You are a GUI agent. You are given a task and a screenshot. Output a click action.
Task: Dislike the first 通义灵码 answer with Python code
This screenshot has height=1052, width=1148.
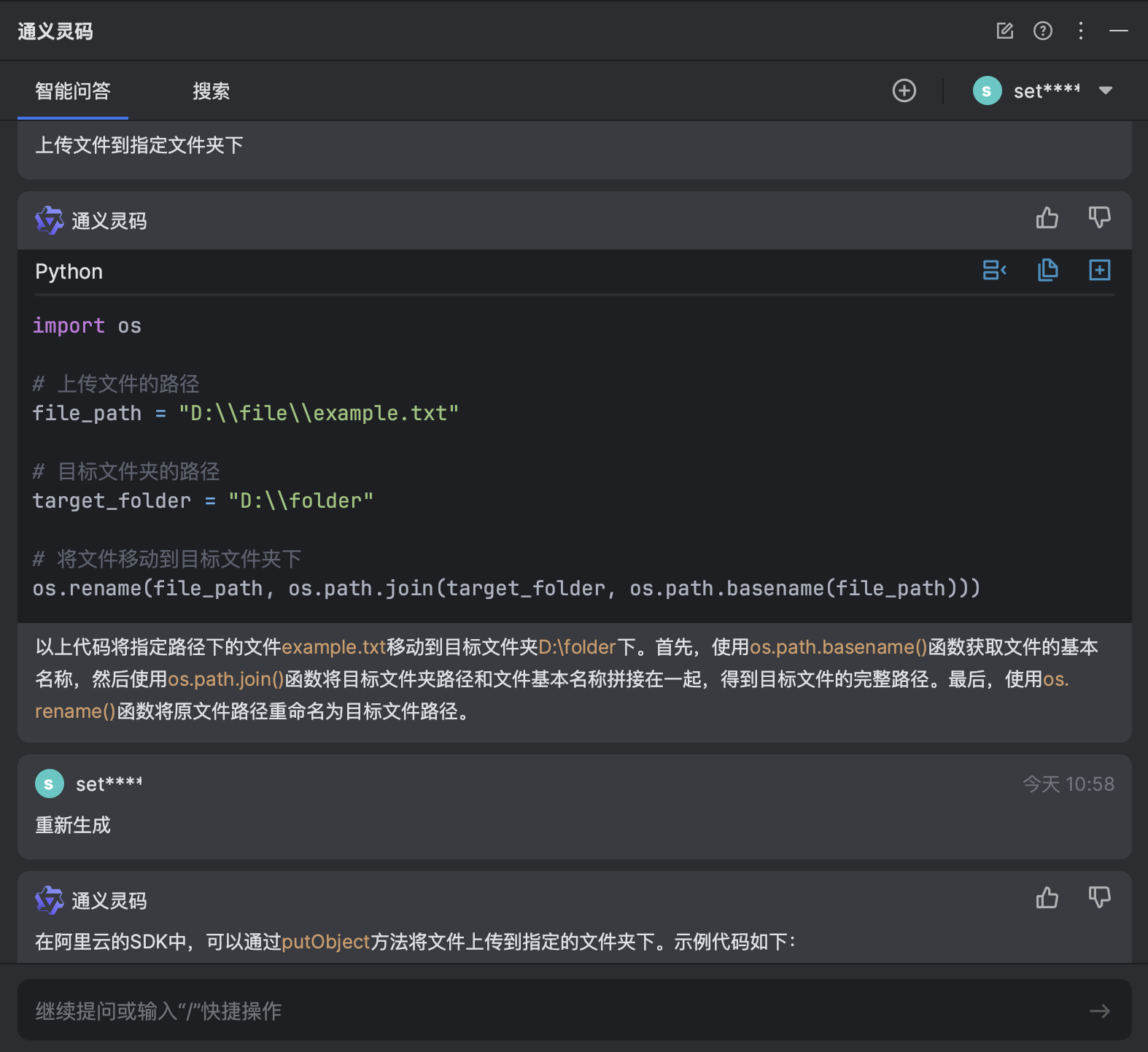[x=1099, y=217]
